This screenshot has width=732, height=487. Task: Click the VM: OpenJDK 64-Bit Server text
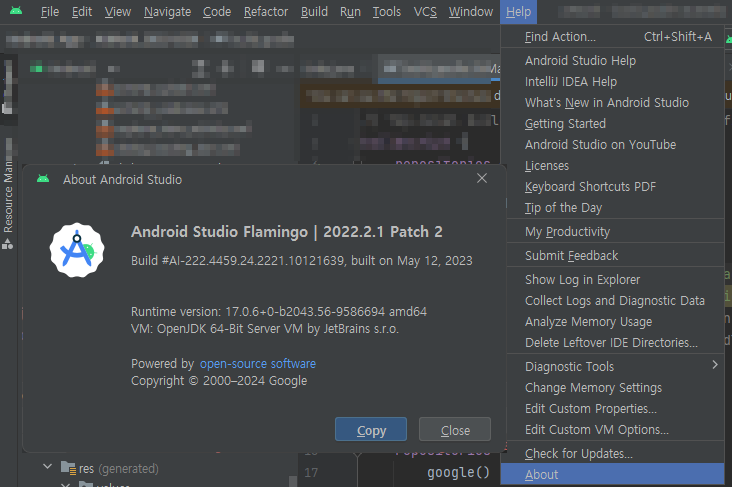point(265,329)
